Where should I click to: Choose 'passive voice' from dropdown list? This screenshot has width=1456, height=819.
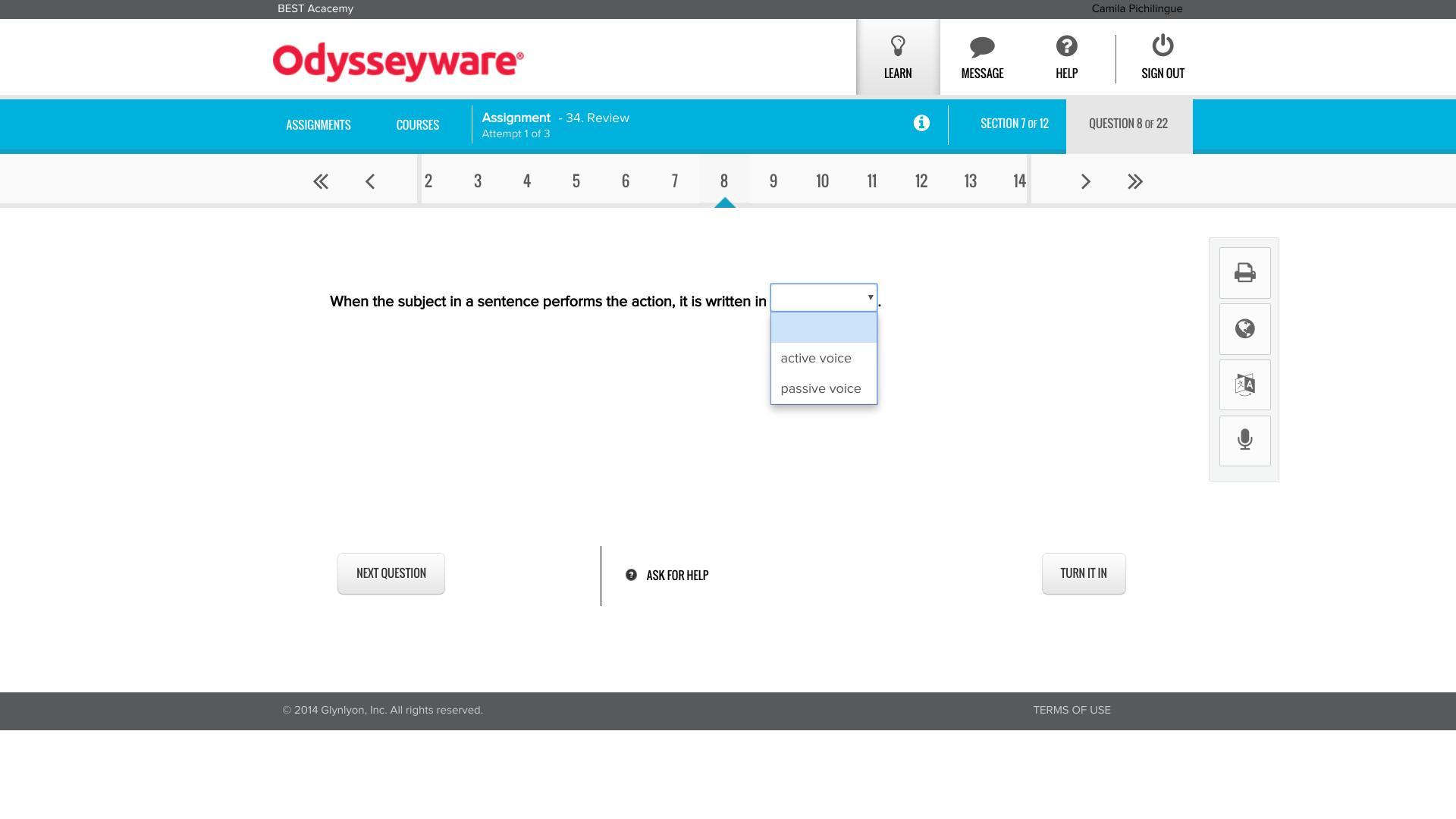click(821, 389)
